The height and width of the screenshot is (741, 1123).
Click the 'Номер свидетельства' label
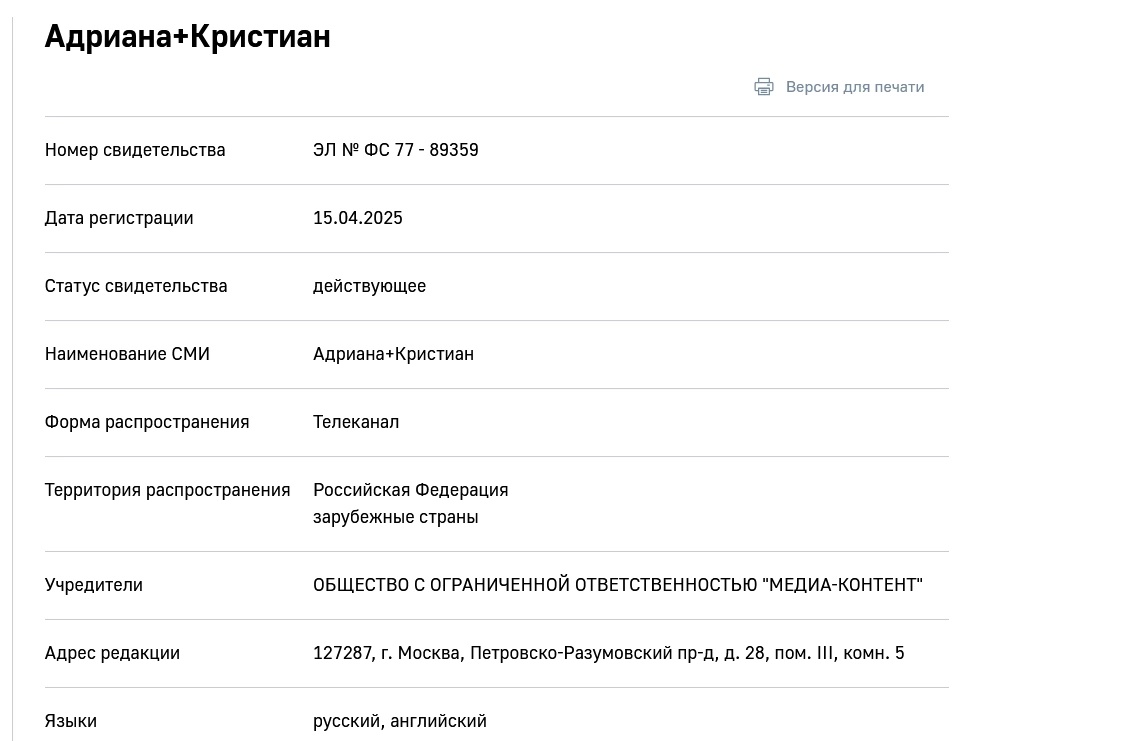coord(135,150)
